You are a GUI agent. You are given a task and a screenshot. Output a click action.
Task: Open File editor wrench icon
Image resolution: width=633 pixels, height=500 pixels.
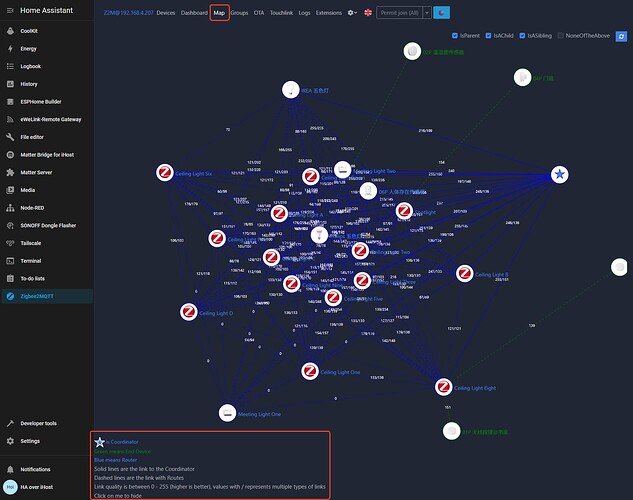coord(10,137)
